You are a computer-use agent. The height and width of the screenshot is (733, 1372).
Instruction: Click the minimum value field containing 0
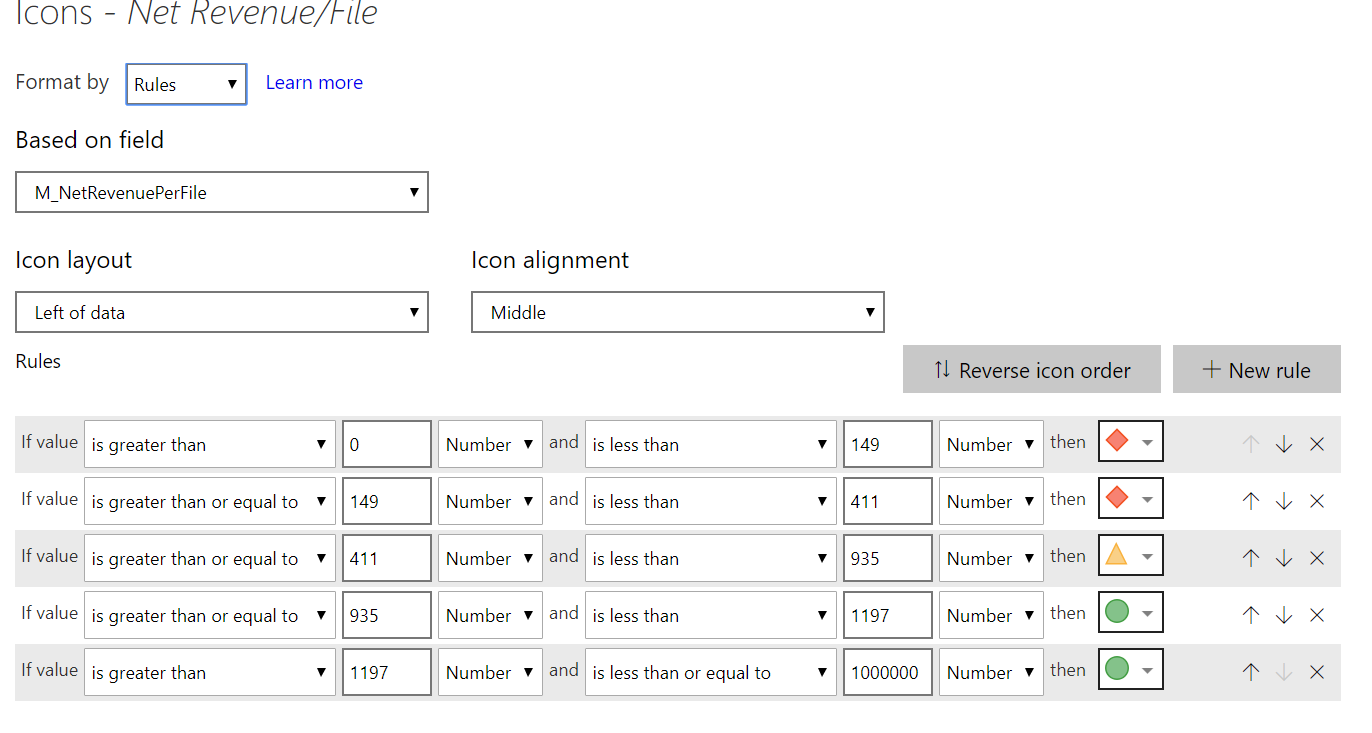coord(387,444)
